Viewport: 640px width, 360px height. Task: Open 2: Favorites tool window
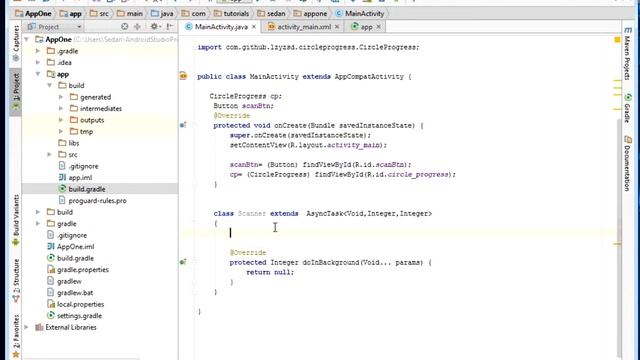[16, 336]
